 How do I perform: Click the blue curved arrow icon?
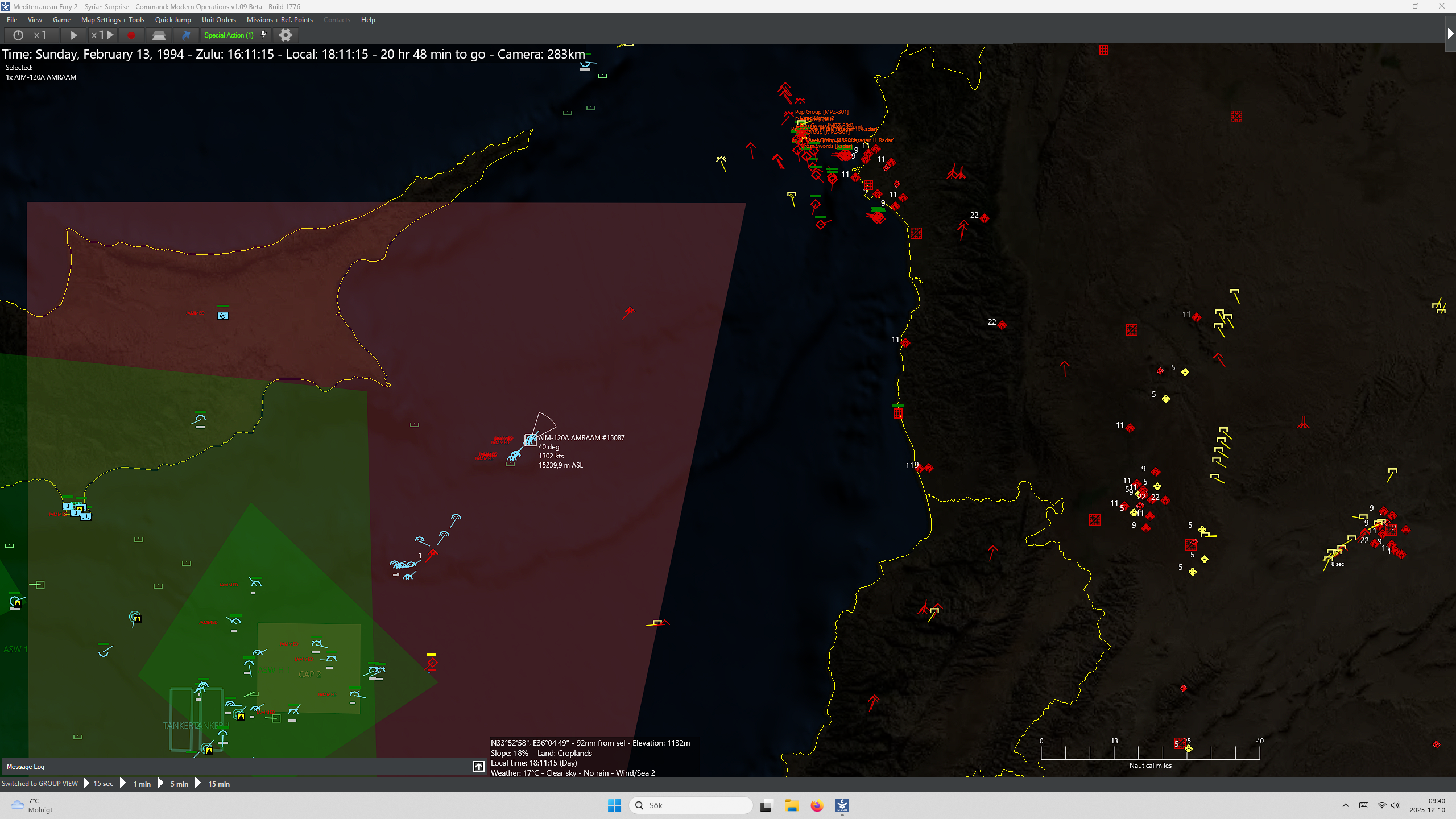186,35
